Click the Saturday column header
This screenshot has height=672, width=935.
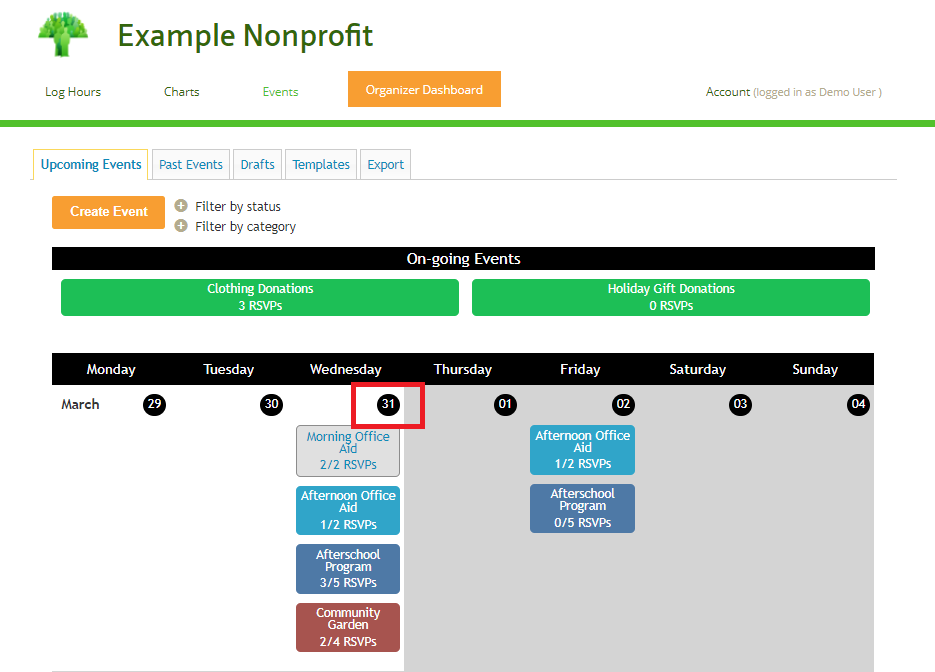pos(697,369)
